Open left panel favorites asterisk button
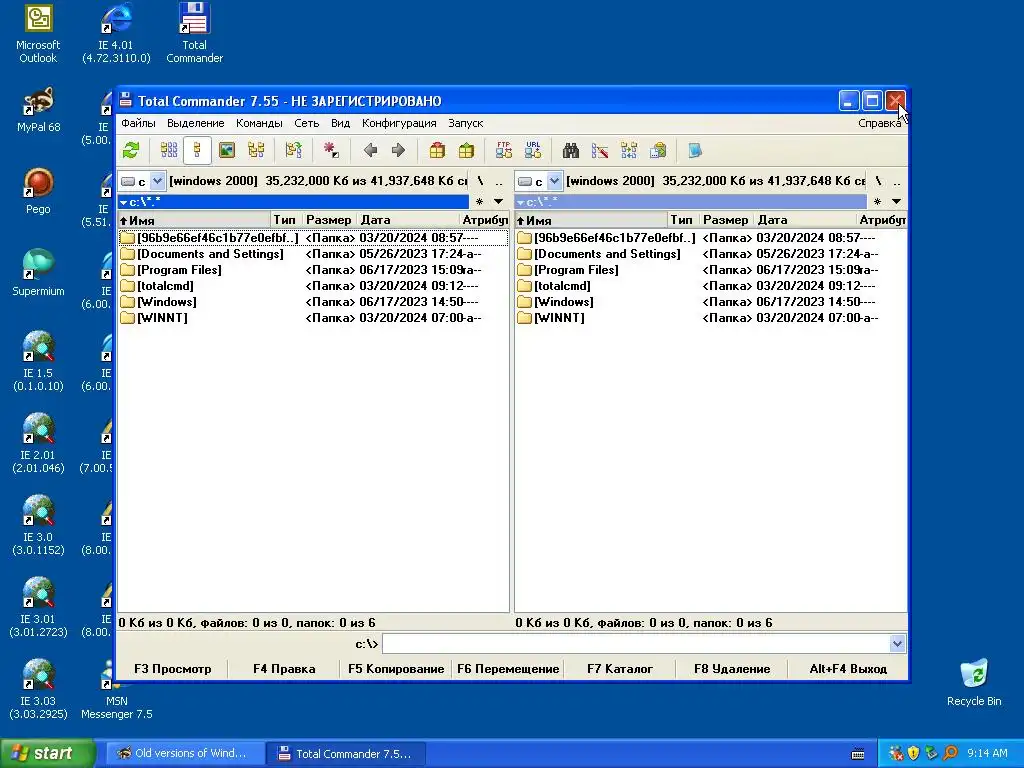 tap(479, 202)
